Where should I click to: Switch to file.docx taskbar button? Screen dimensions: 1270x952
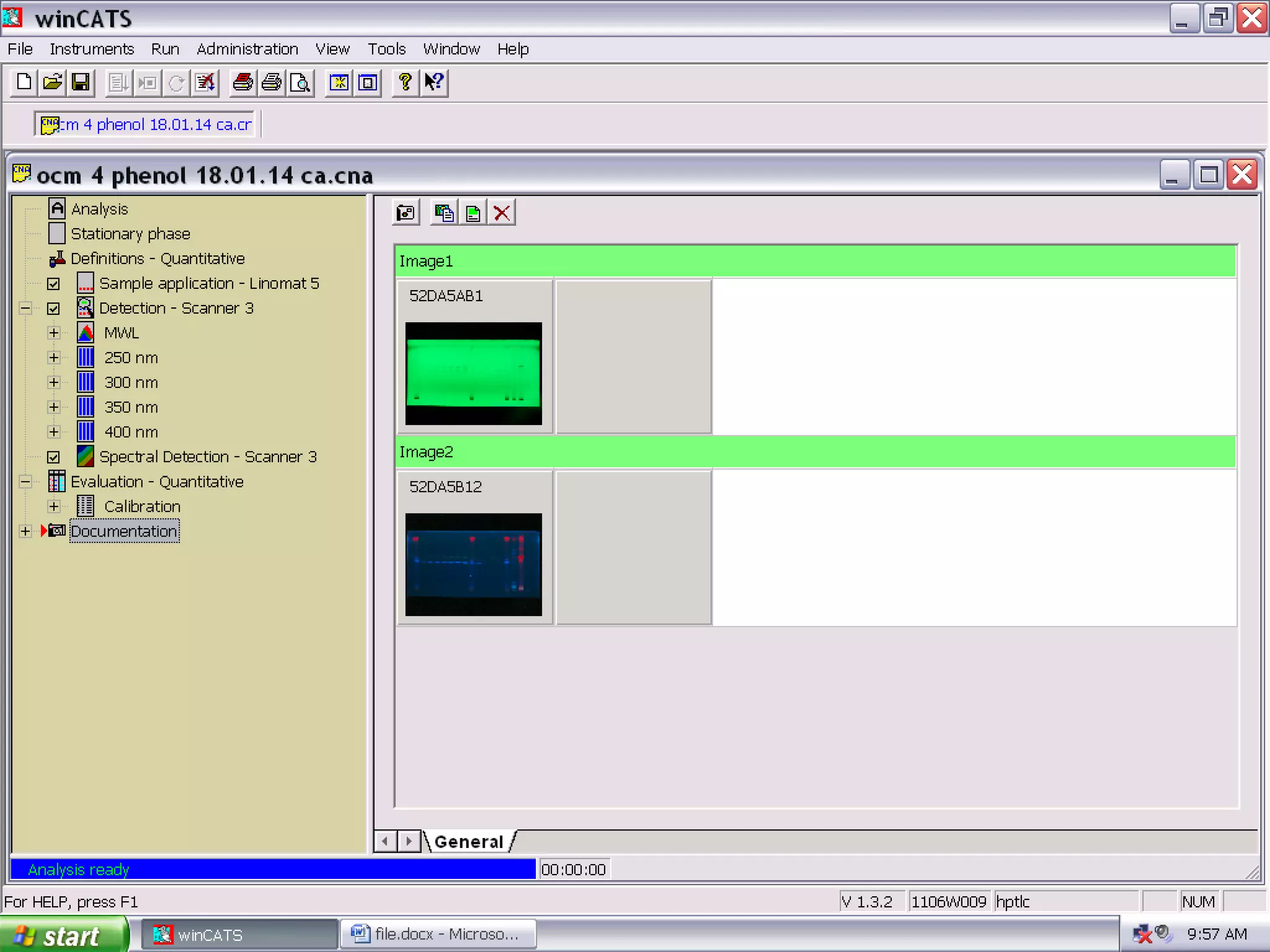438,934
